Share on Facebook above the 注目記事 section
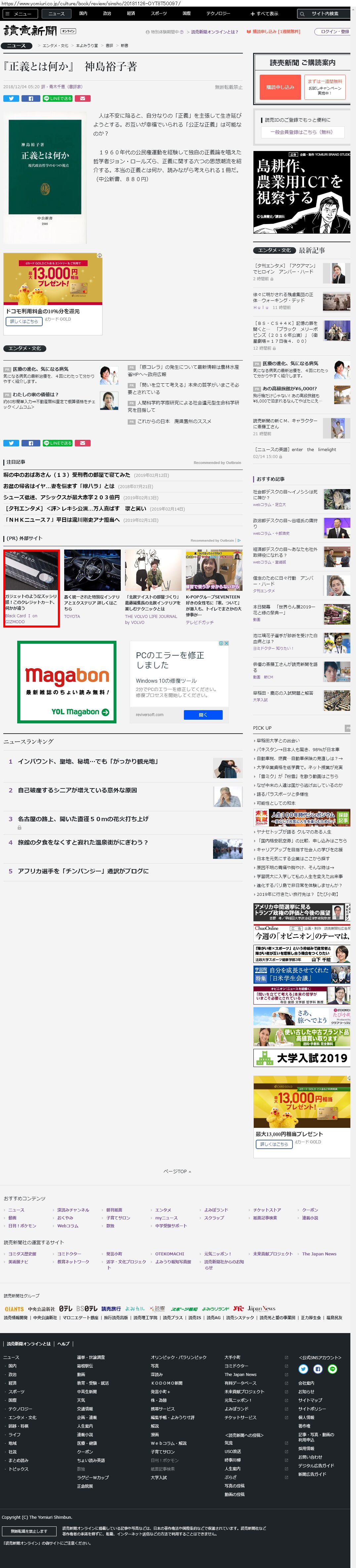356x1568 pixels. coord(30,442)
